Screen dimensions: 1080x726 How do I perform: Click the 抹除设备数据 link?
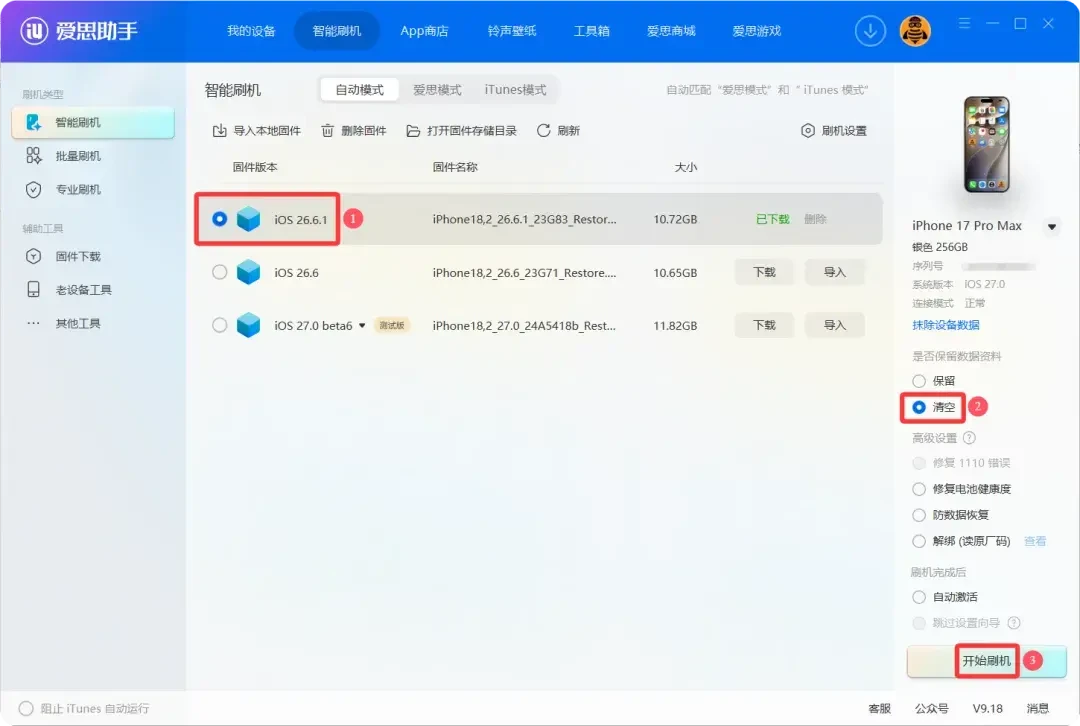[x=946, y=325]
